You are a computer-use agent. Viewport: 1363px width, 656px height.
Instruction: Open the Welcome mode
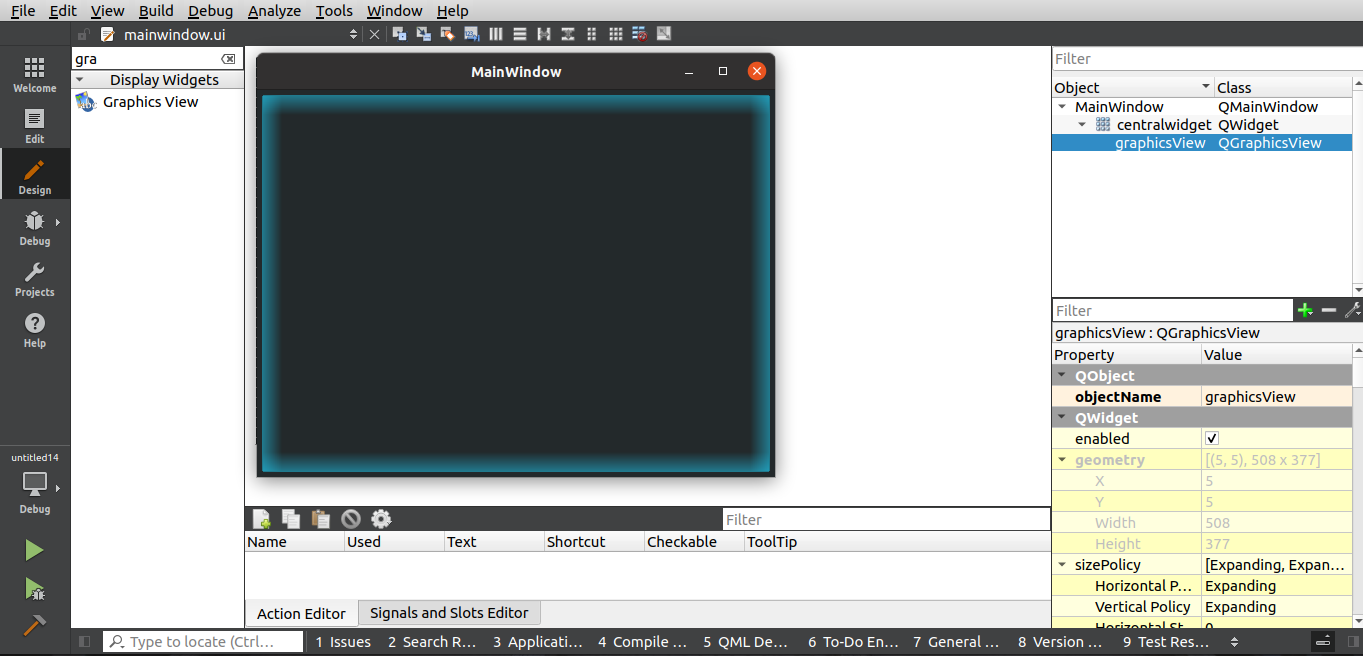pyautogui.click(x=34, y=75)
